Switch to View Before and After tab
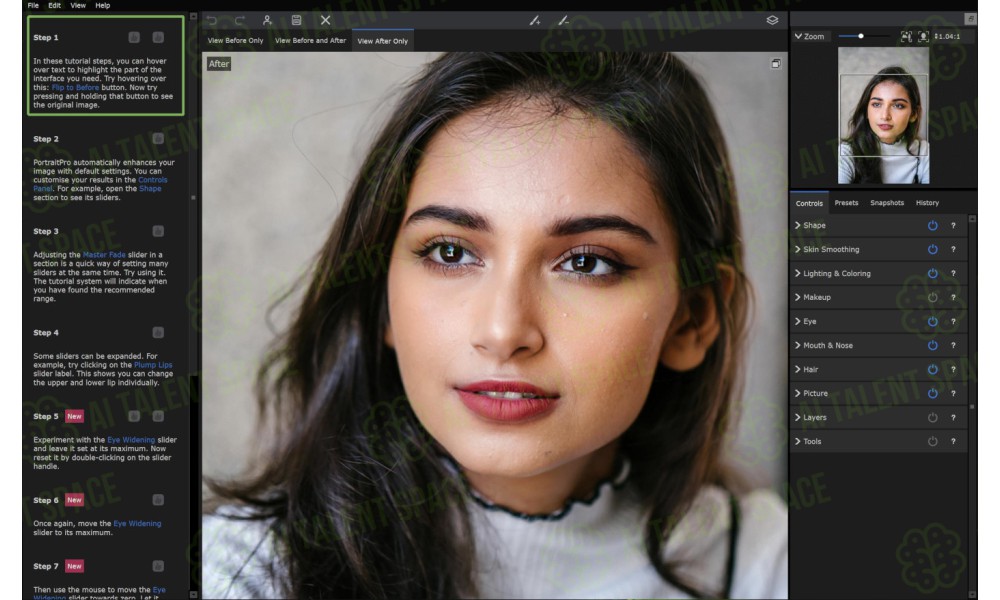The height and width of the screenshot is (600, 1000). [x=311, y=41]
